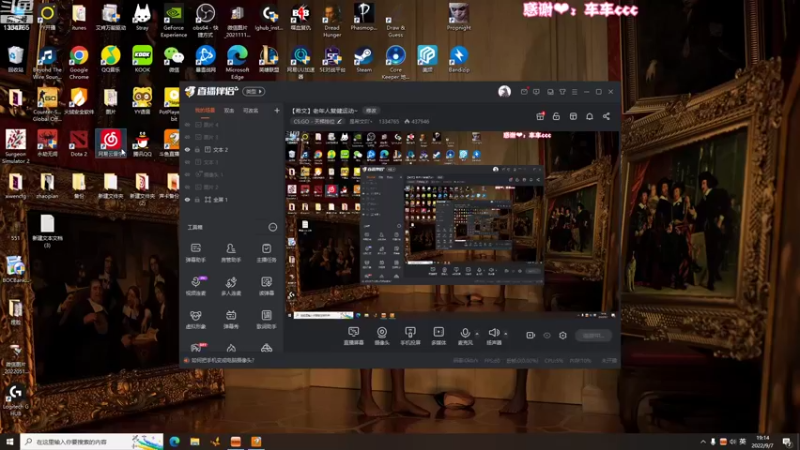The width and height of the screenshot is (800, 450).
Task: Open the gift box icon above preview
Action: (x=540, y=116)
